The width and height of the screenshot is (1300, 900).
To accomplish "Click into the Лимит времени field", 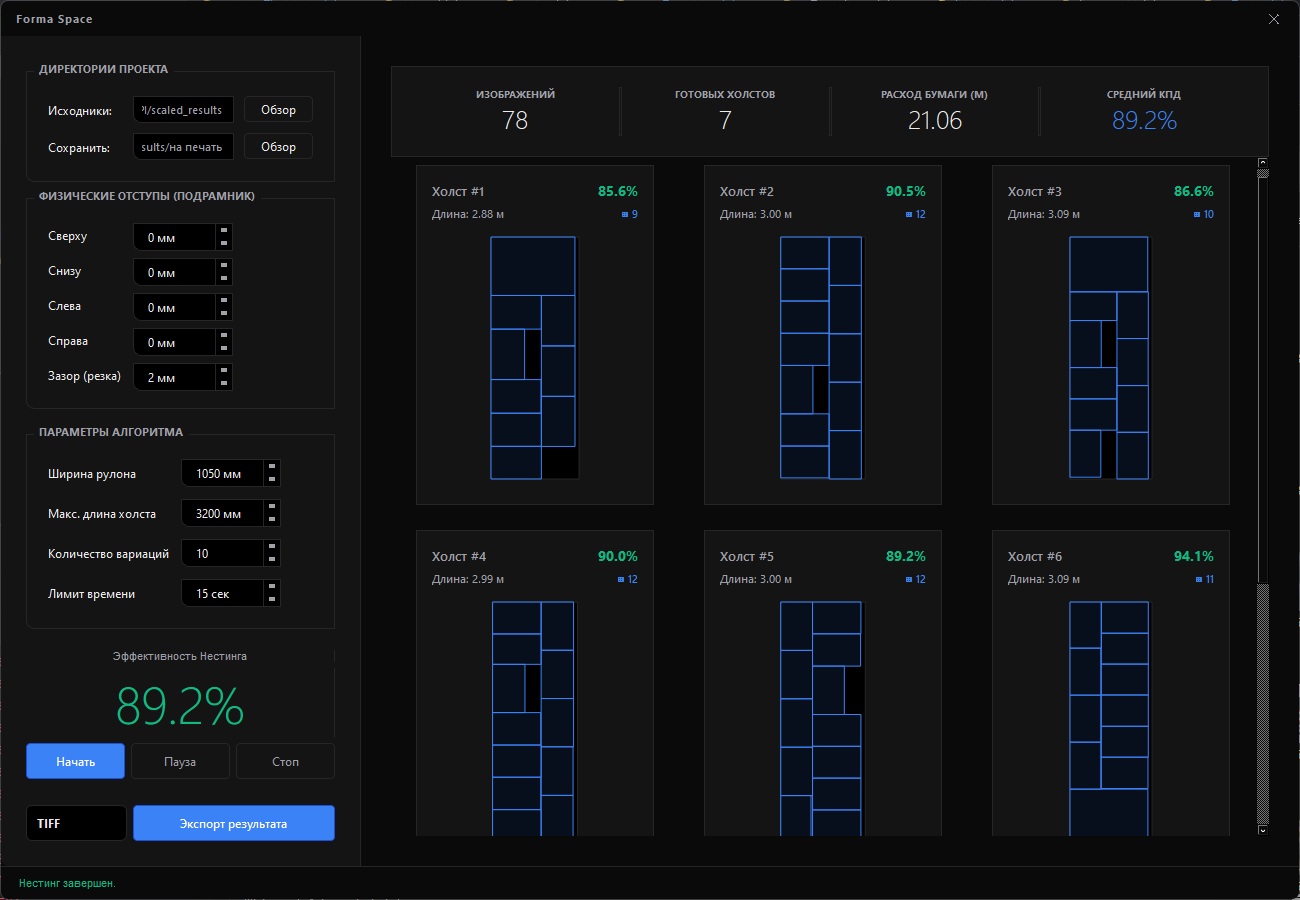I will pos(223,593).
